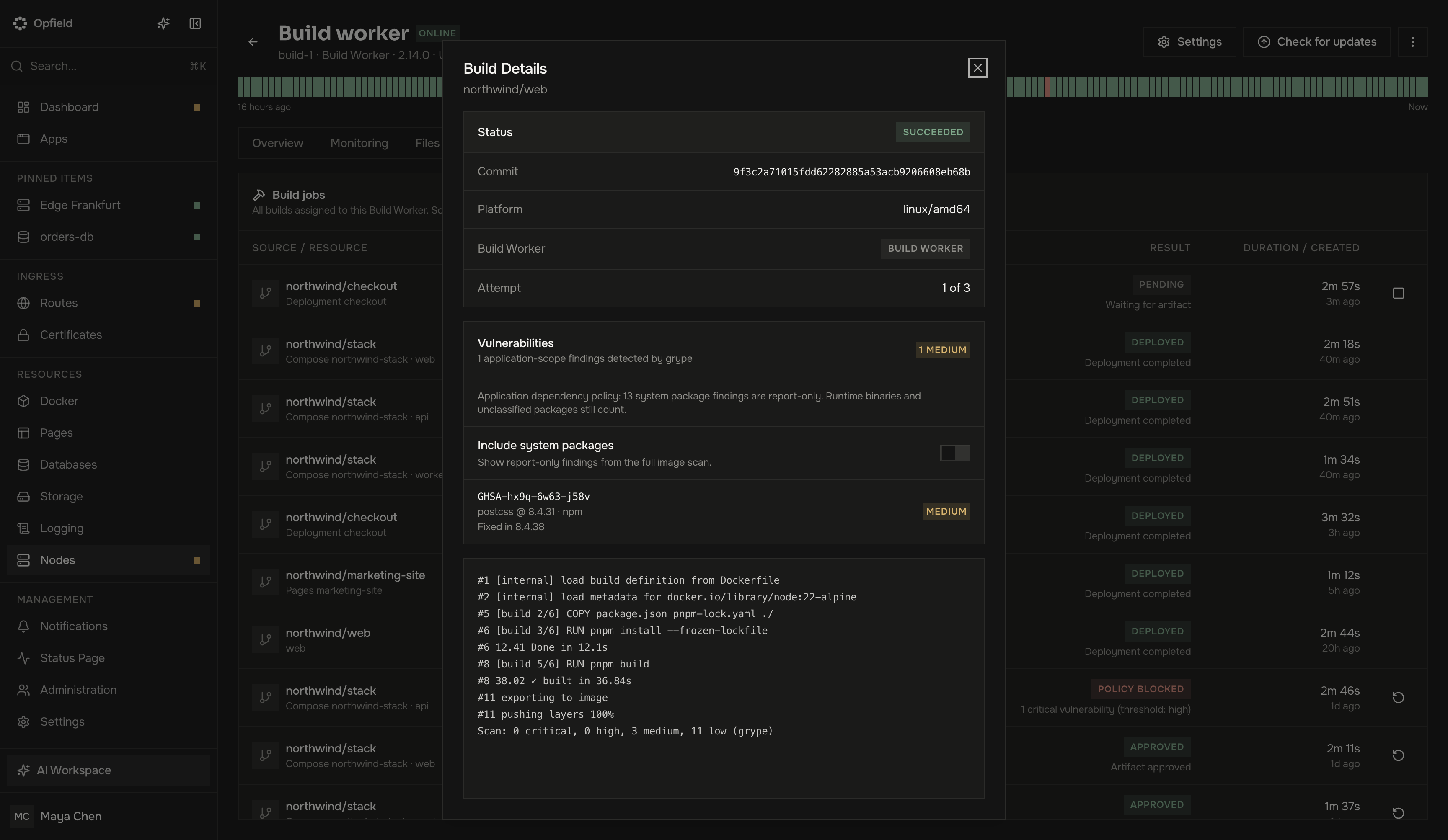1448x840 pixels.
Task: Open pinned Edge Frankfurt node
Action: pos(109,205)
